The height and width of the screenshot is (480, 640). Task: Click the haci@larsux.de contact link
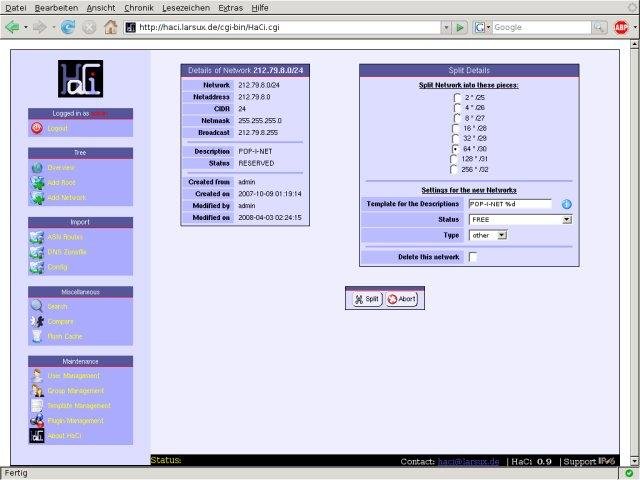468,462
